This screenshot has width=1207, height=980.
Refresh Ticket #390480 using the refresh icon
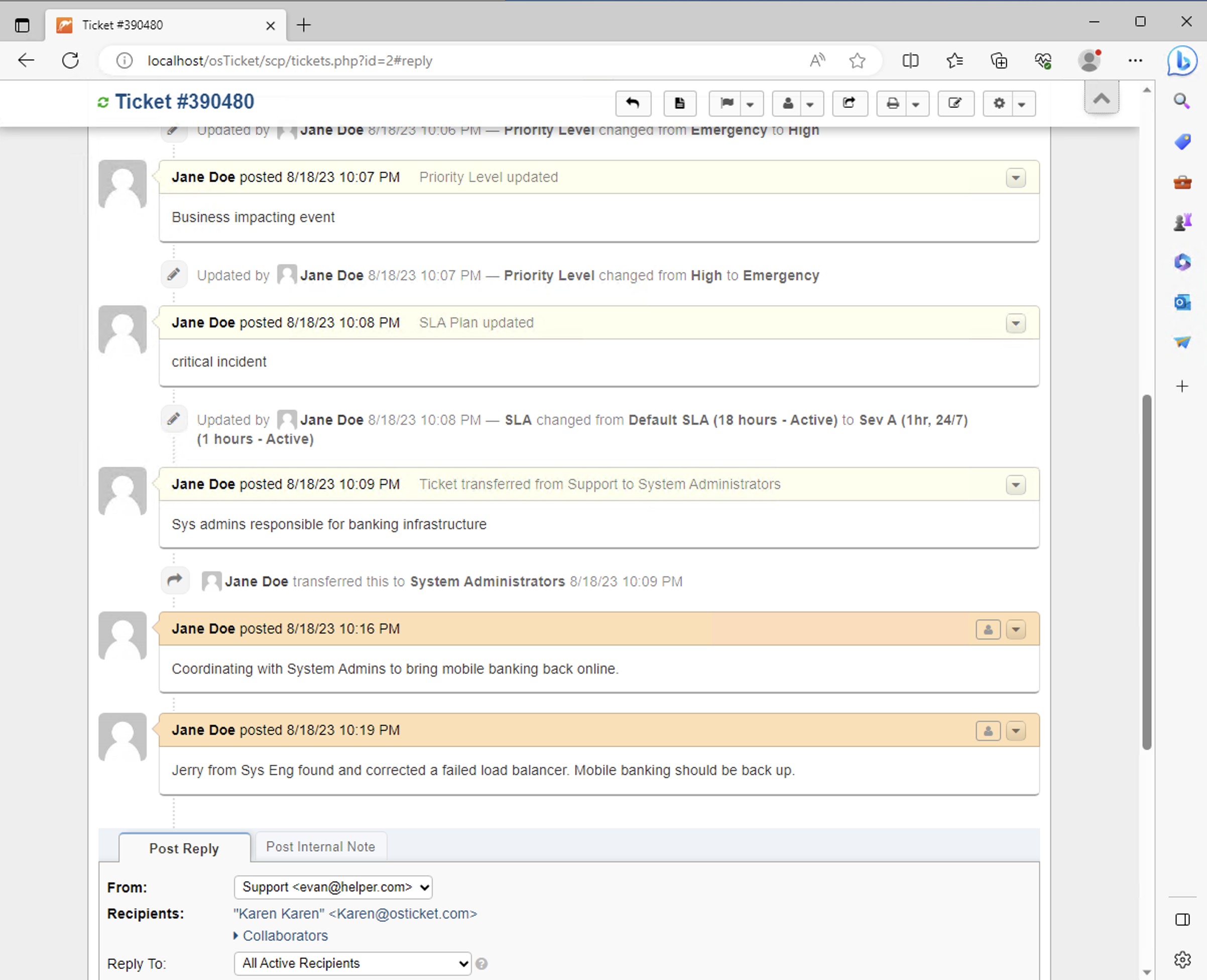coord(103,101)
